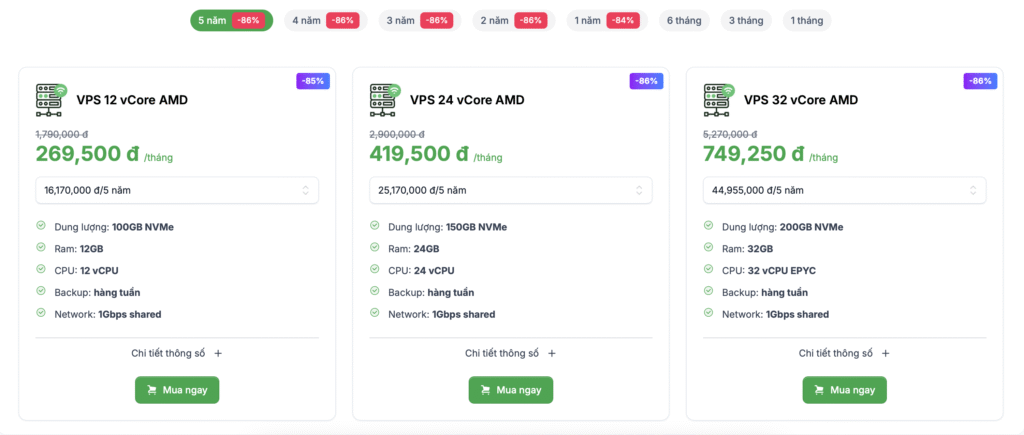Click checkmark icon beside CPU: 32 vCPU EPYC
Image resolution: width=1024 pixels, height=435 pixels.
[x=709, y=270]
